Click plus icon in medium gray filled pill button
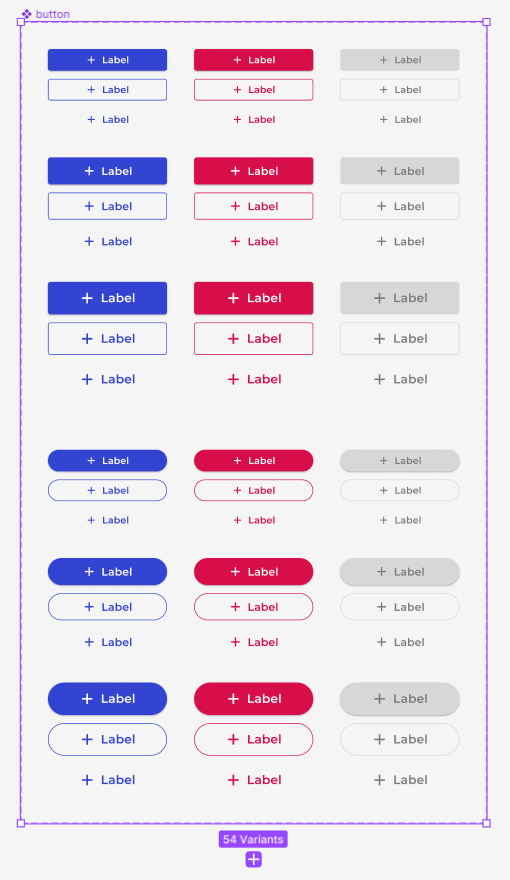 coord(382,572)
